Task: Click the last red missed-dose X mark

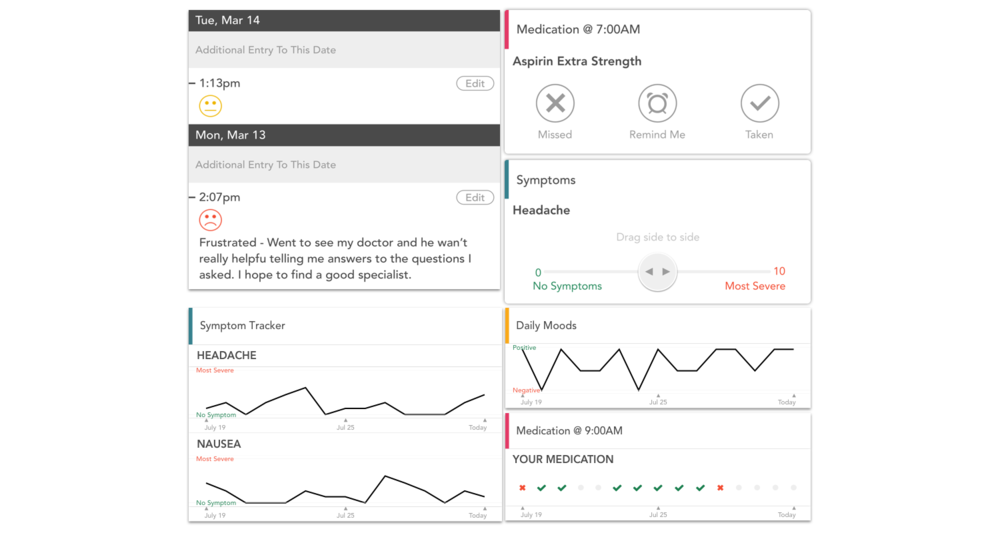Action: (720, 488)
